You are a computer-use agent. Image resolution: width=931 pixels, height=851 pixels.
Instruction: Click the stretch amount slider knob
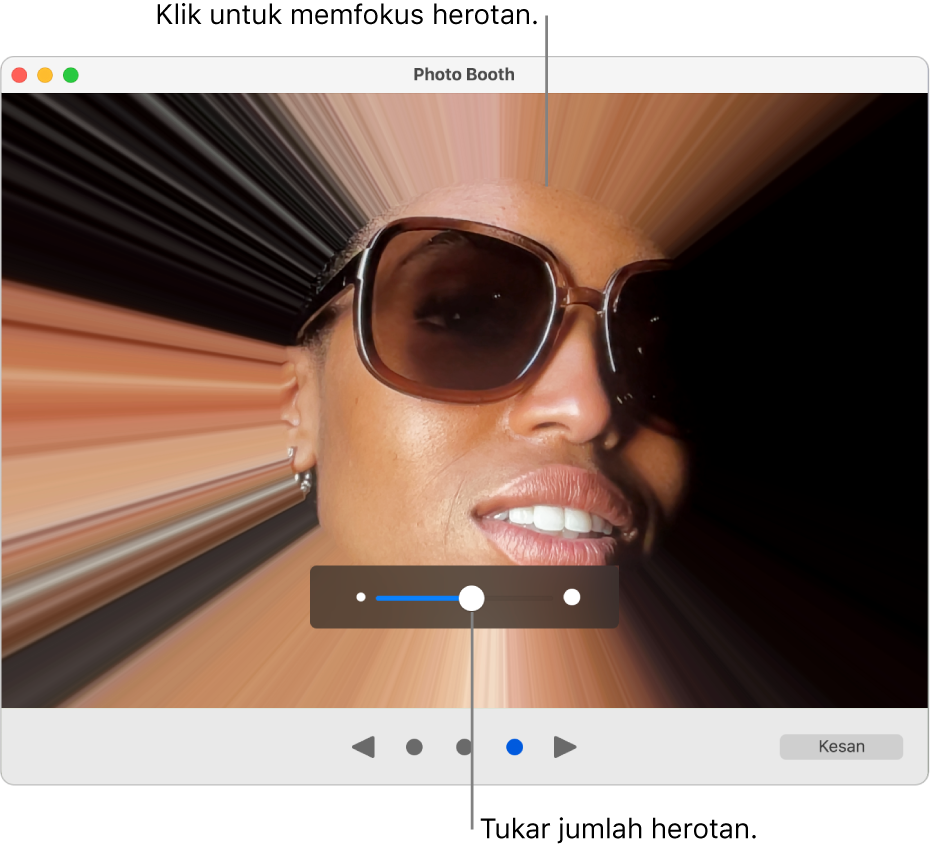pyautogui.click(x=471, y=597)
